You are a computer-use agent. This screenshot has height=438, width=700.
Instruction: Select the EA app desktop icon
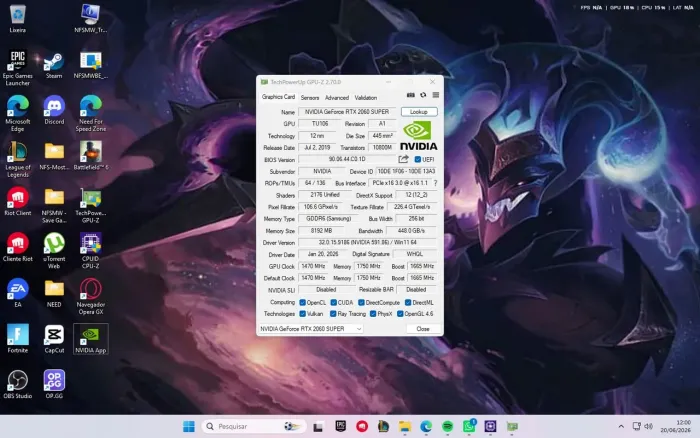[x=17, y=293]
